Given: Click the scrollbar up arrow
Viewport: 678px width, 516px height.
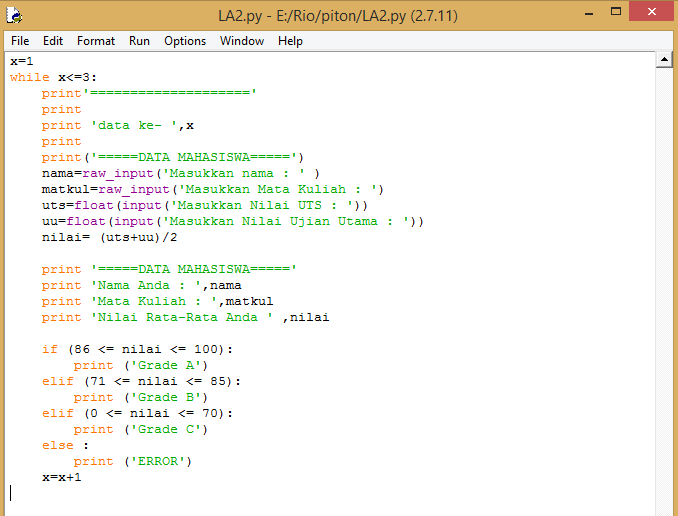Looking at the screenshot, I should [x=664, y=60].
